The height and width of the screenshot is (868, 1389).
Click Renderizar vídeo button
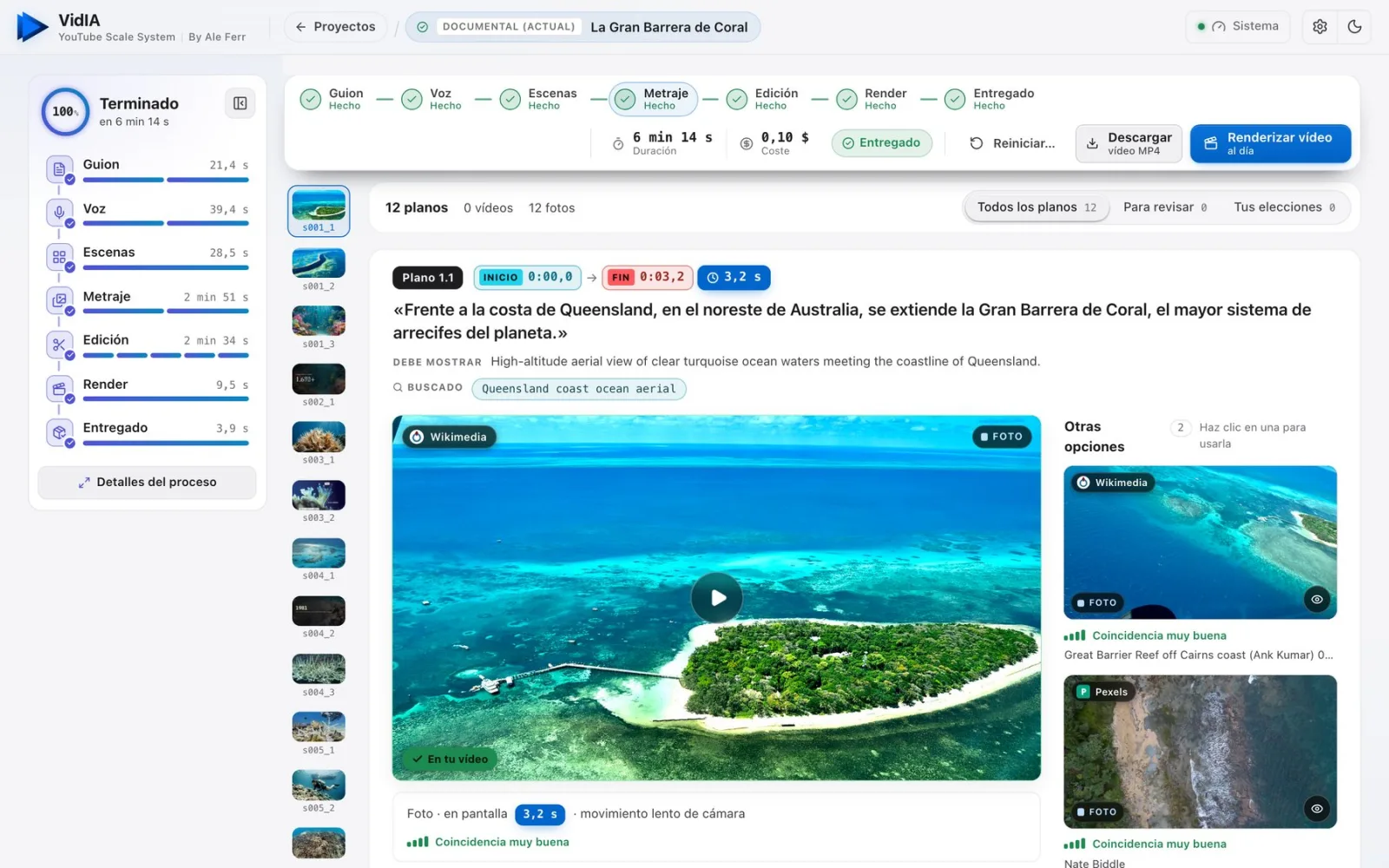pyautogui.click(x=1270, y=143)
